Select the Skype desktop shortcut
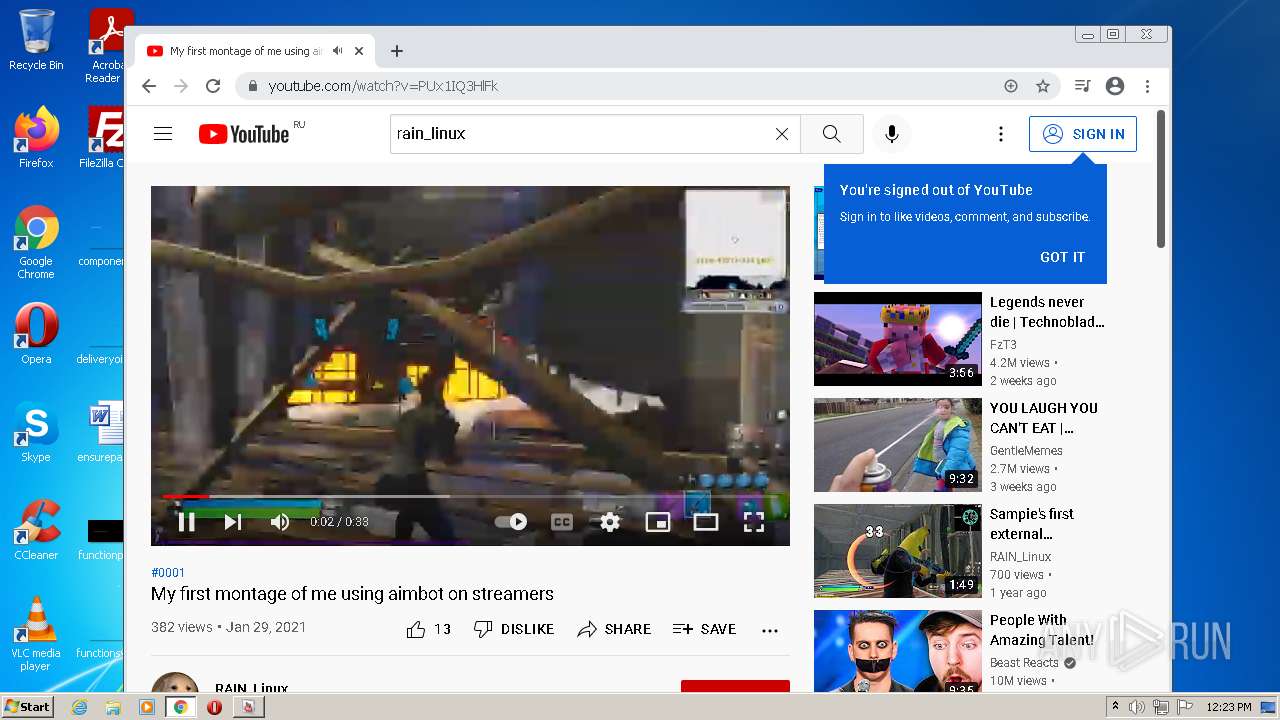 point(36,432)
